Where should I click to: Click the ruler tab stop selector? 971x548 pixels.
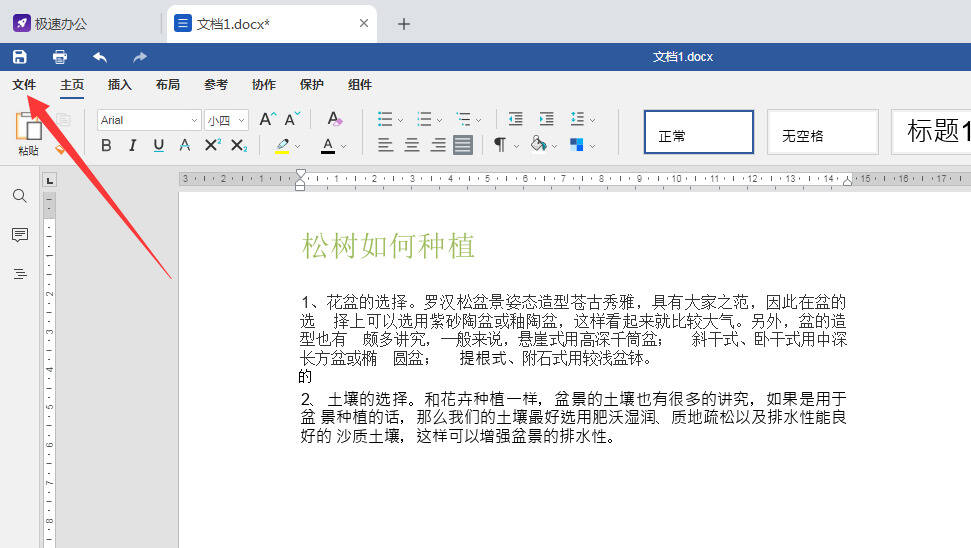(x=50, y=180)
